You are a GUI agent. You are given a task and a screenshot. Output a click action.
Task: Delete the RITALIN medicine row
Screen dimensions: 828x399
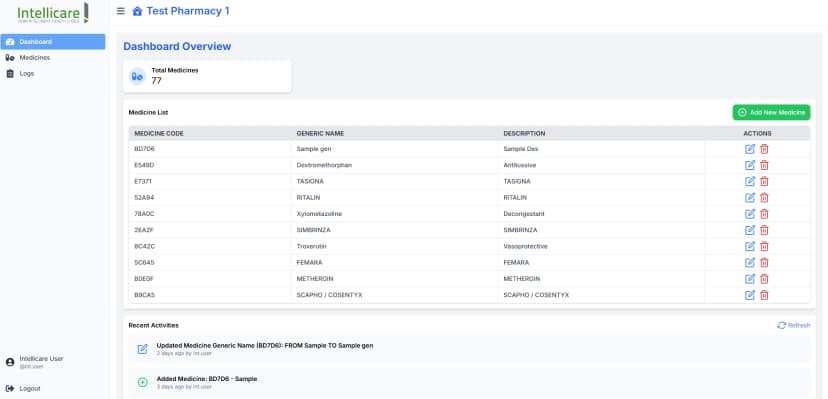coord(764,197)
